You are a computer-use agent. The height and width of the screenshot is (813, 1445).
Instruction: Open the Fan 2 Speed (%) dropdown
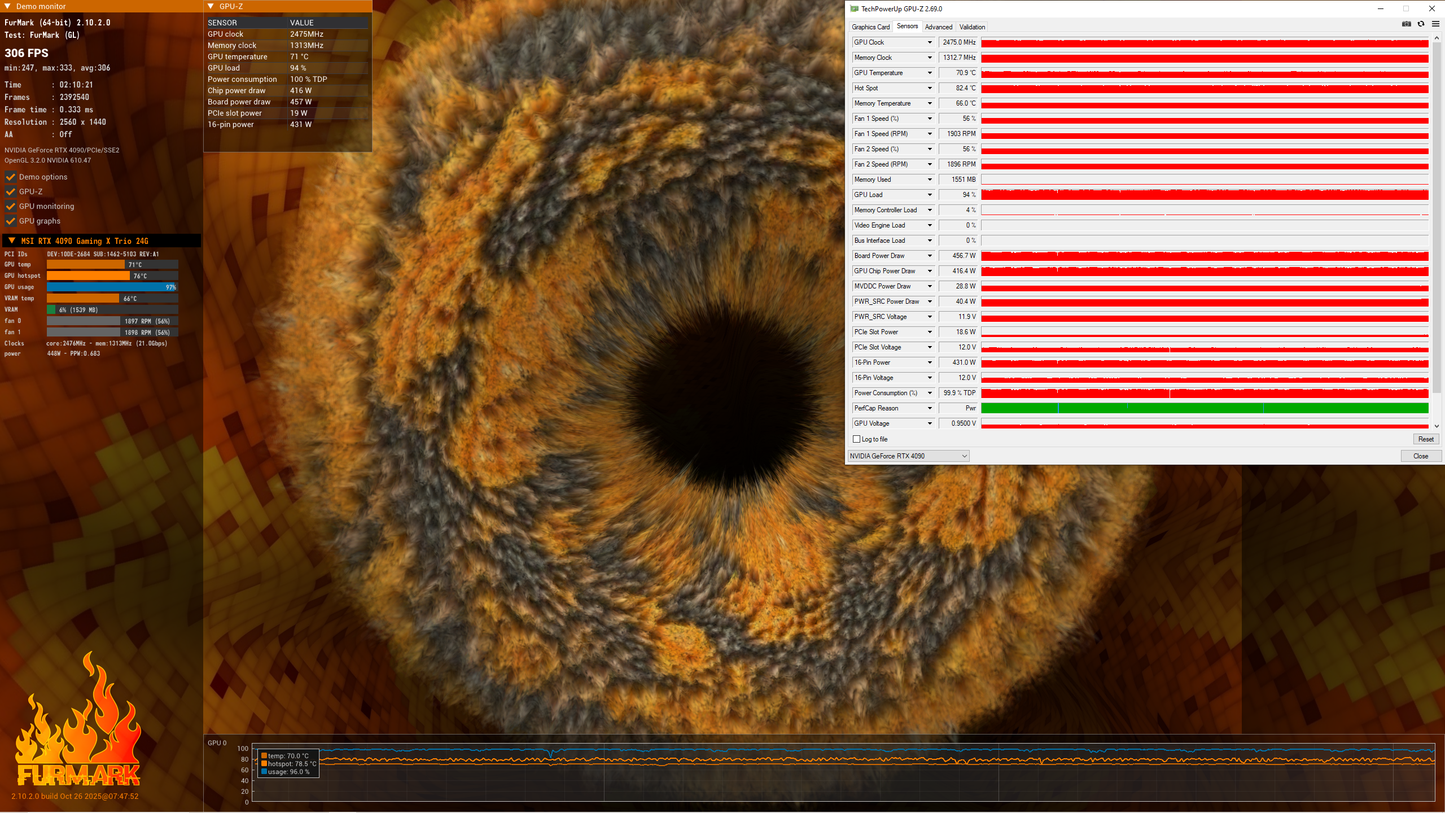coord(930,149)
